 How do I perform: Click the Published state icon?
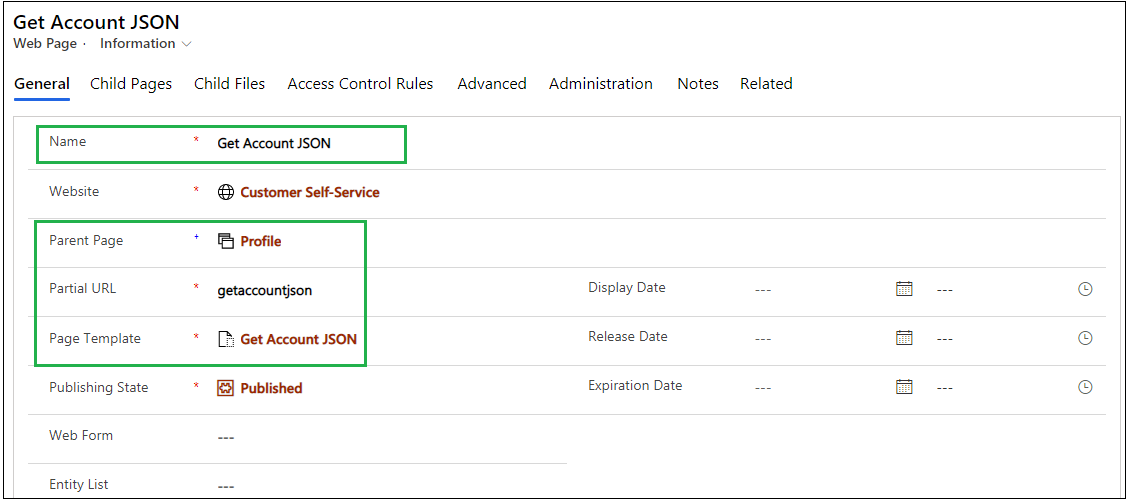point(226,388)
